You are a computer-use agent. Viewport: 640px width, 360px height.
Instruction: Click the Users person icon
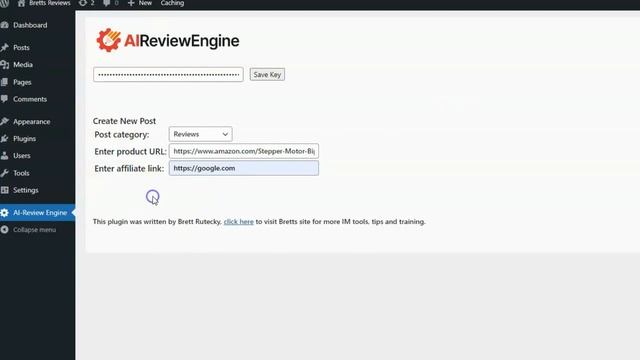4,156
